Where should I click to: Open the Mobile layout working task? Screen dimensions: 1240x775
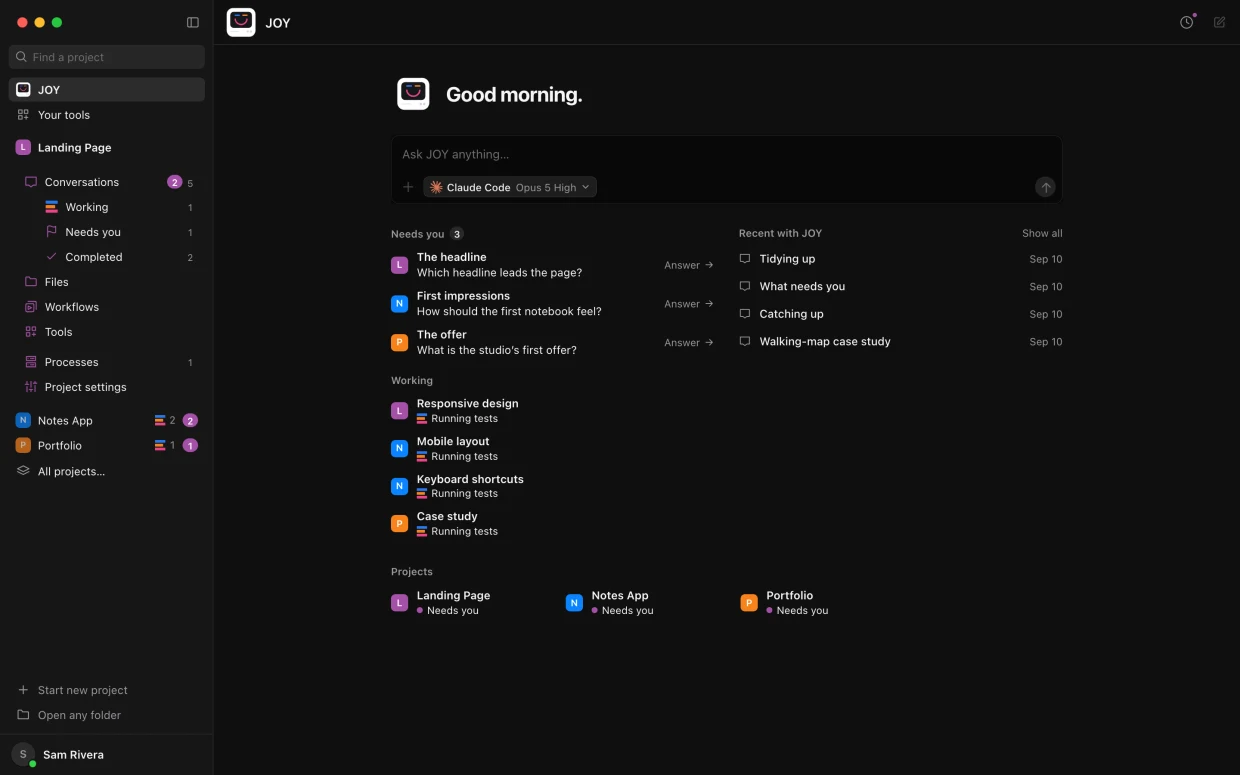(553, 449)
